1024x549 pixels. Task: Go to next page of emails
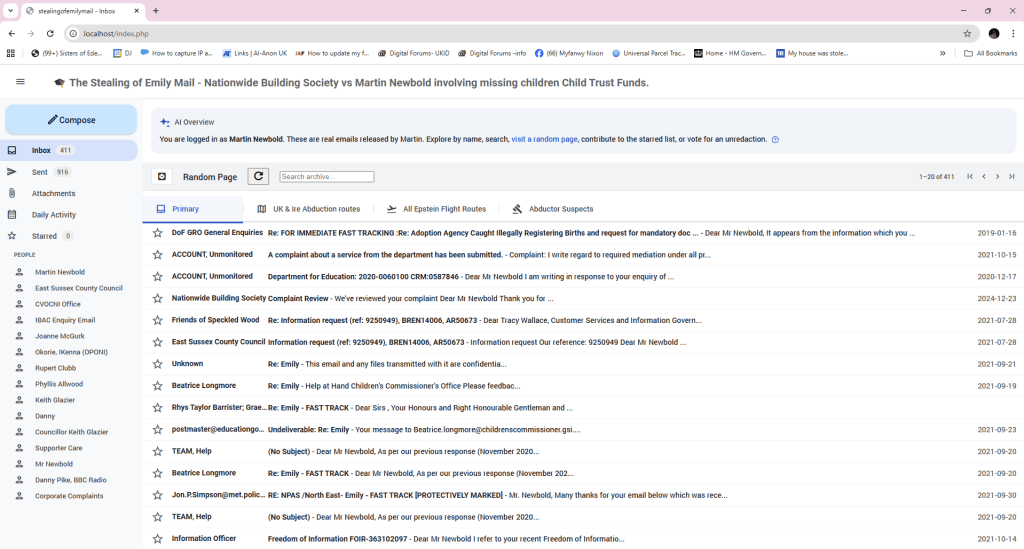(x=997, y=177)
